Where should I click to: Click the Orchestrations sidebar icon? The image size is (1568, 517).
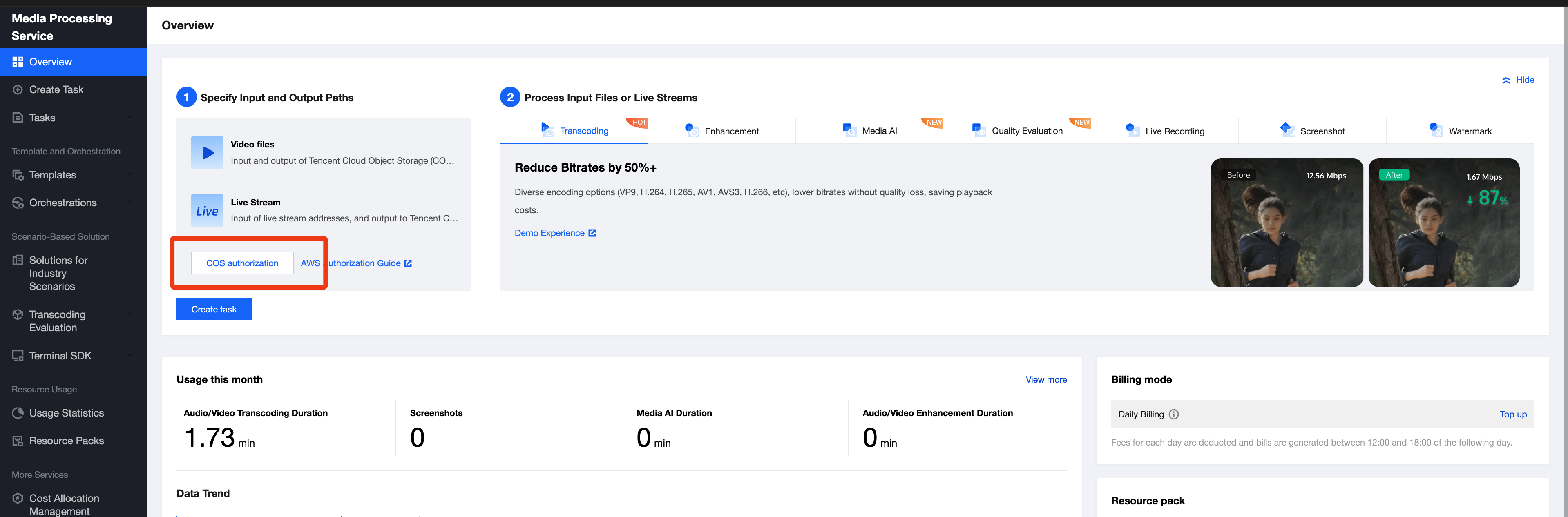pos(18,203)
